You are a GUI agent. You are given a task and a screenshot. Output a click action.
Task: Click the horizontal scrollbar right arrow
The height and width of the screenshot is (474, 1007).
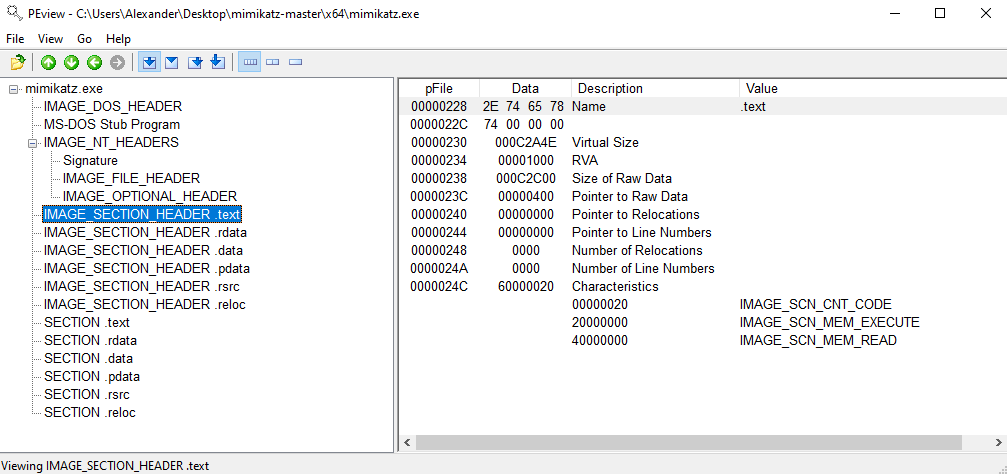point(998,443)
